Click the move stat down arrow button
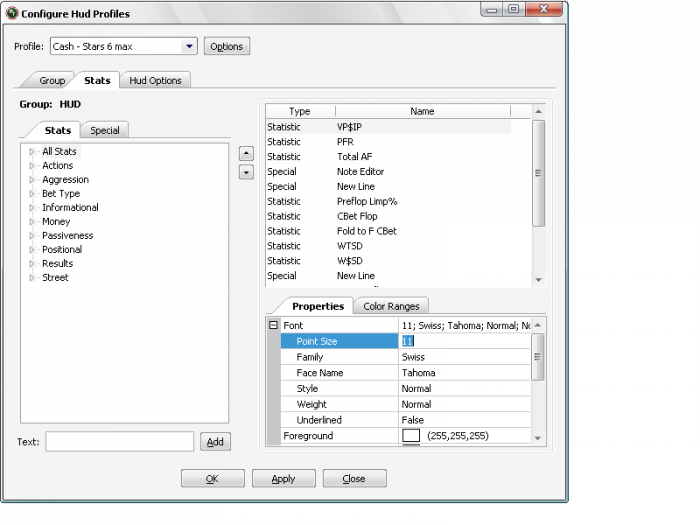 click(247, 172)
